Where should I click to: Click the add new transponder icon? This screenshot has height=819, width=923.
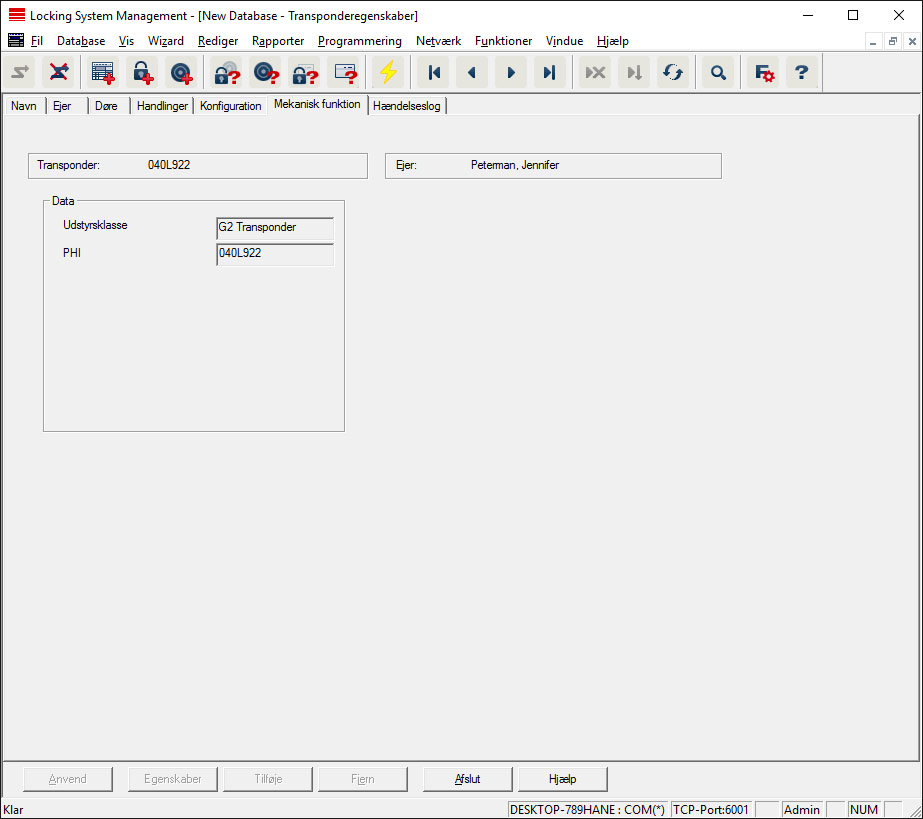[180, 73]
